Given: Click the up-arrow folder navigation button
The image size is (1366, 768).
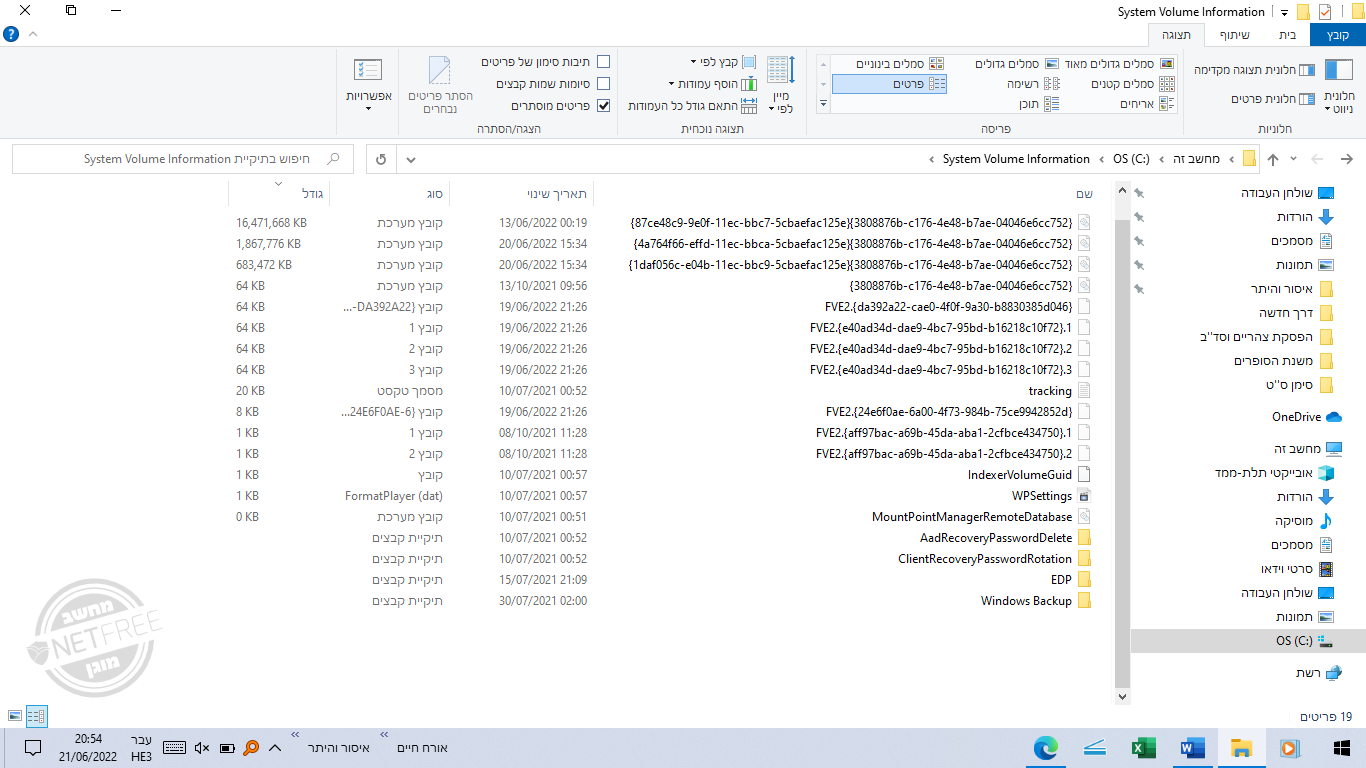Looking at the screenshot, I should 1273,159.
